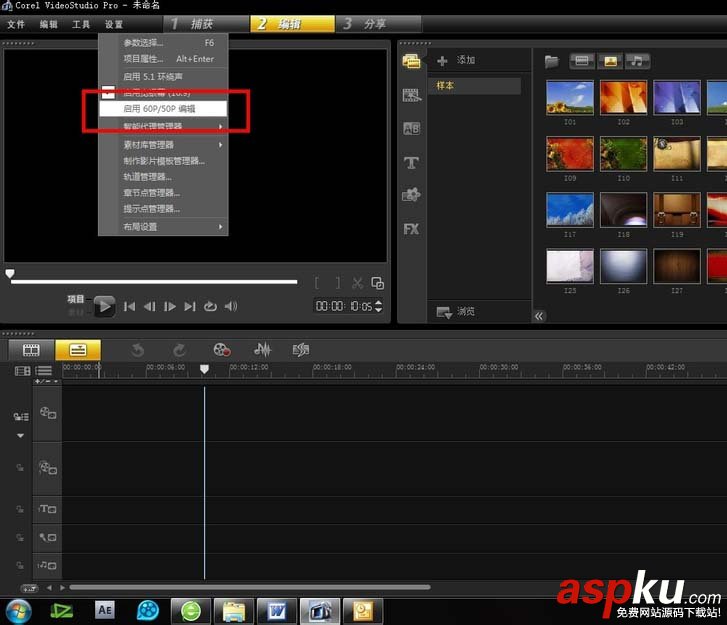Jump to the end of project
The width and height of the screenshot is (727, 625).
[x=190, y=306]
